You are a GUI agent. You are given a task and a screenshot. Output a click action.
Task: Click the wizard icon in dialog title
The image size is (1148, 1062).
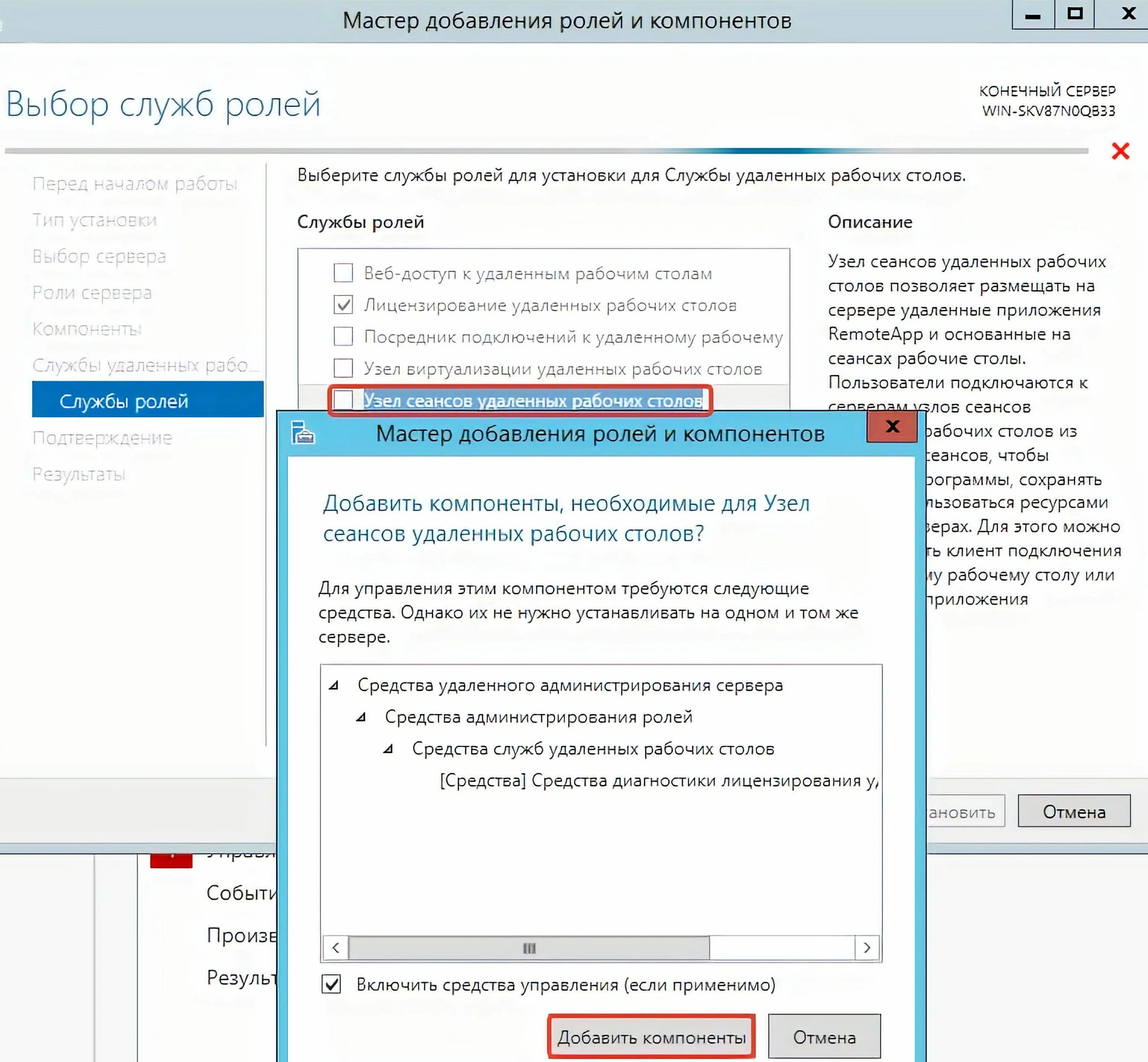pos(303,433)
